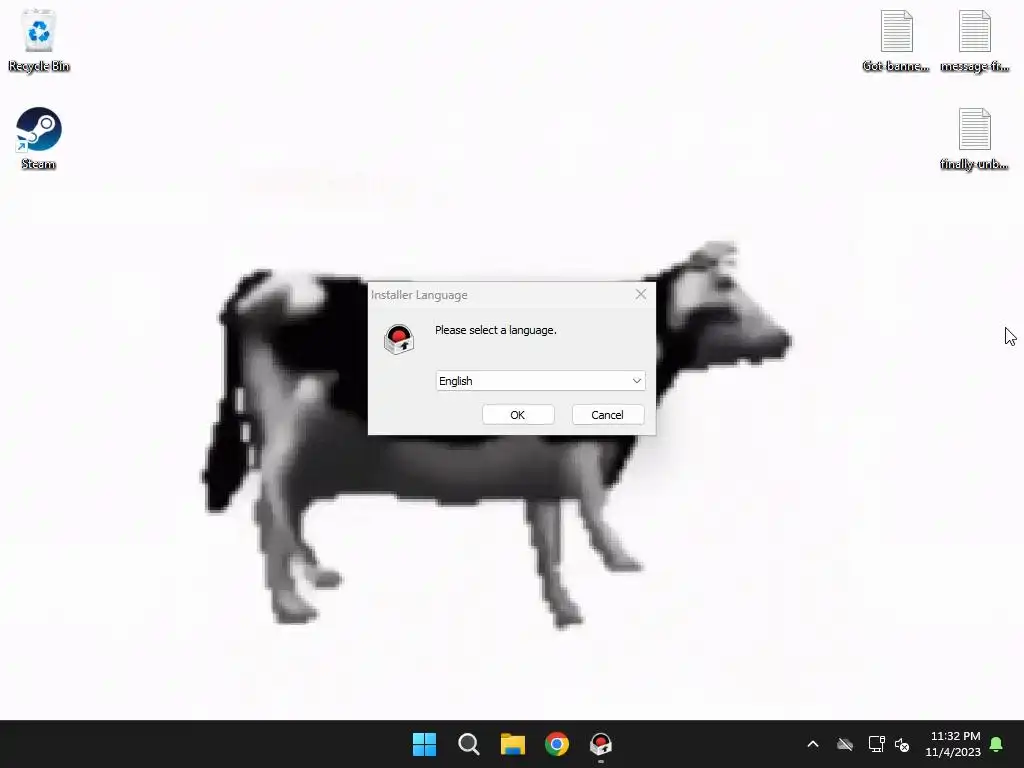This screenshot has height=768, width=1024.
Task: Expand the English language dropdown
Action: (x=540, y=381)
